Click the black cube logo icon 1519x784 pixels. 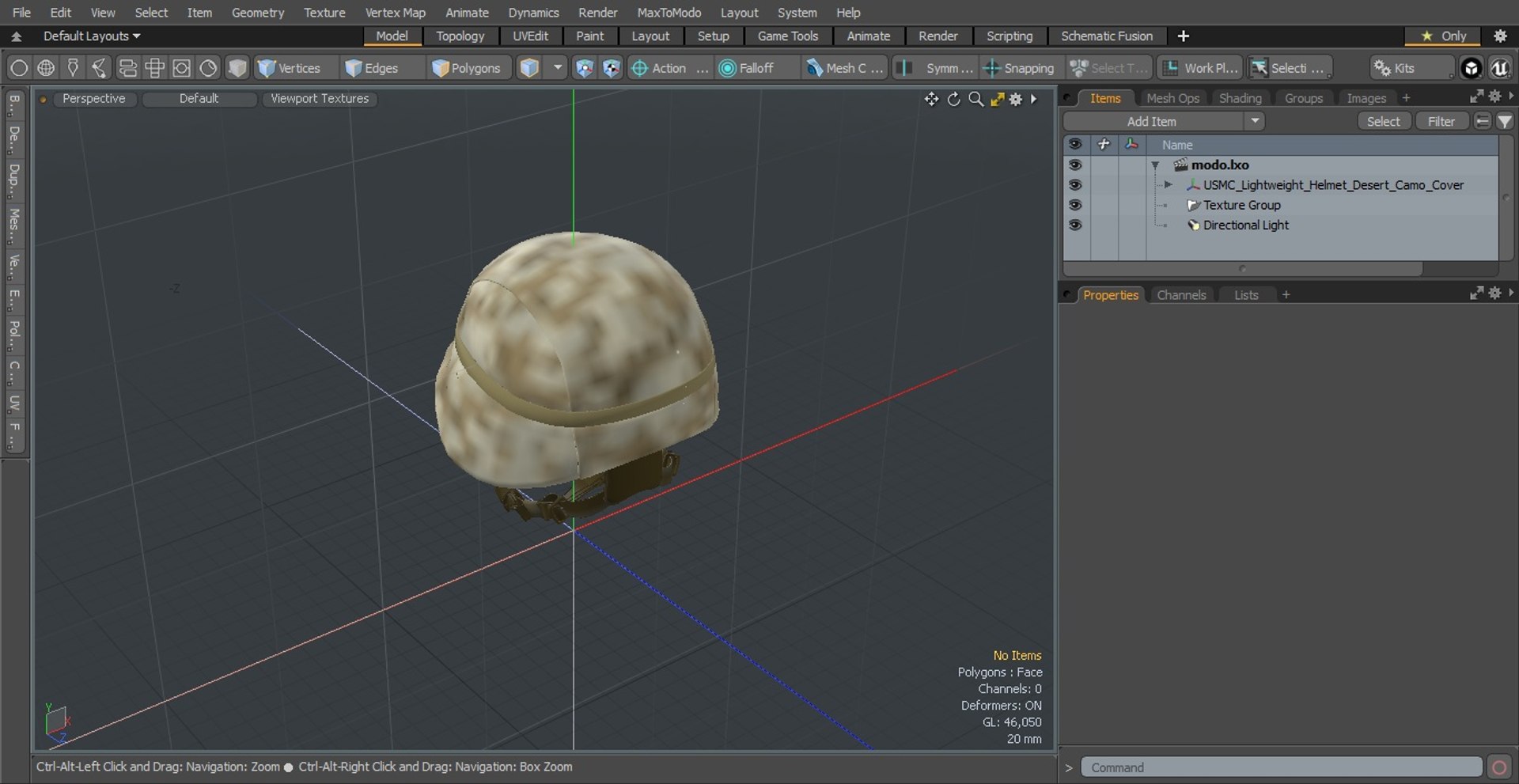pos(1472,68)
